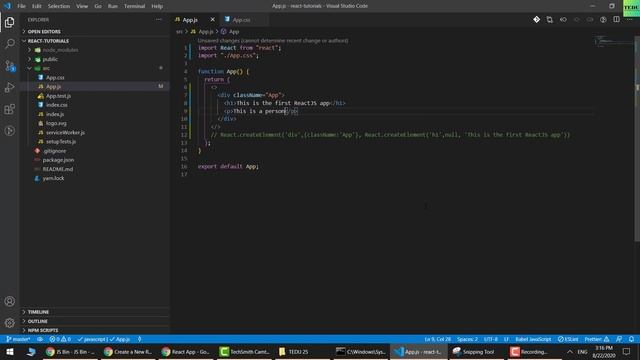
Task: Click the UTF-8 encoding indicator
Action: pos(491,339)
